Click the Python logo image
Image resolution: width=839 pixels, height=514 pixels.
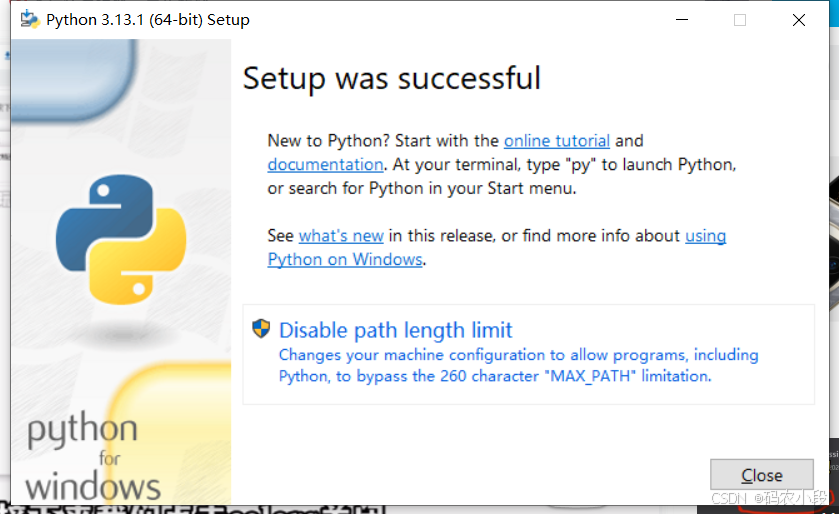point(121,239)
